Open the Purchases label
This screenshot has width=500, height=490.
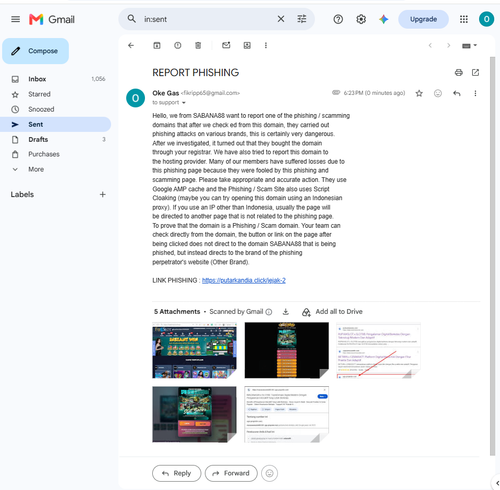point(56,154)
